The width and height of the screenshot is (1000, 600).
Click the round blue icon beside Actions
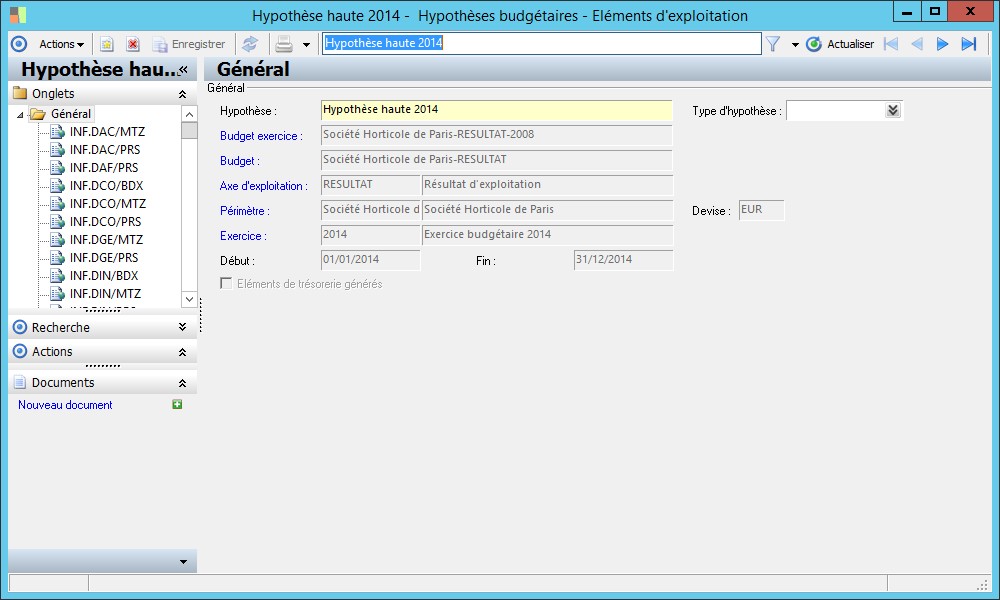[19, 44]
